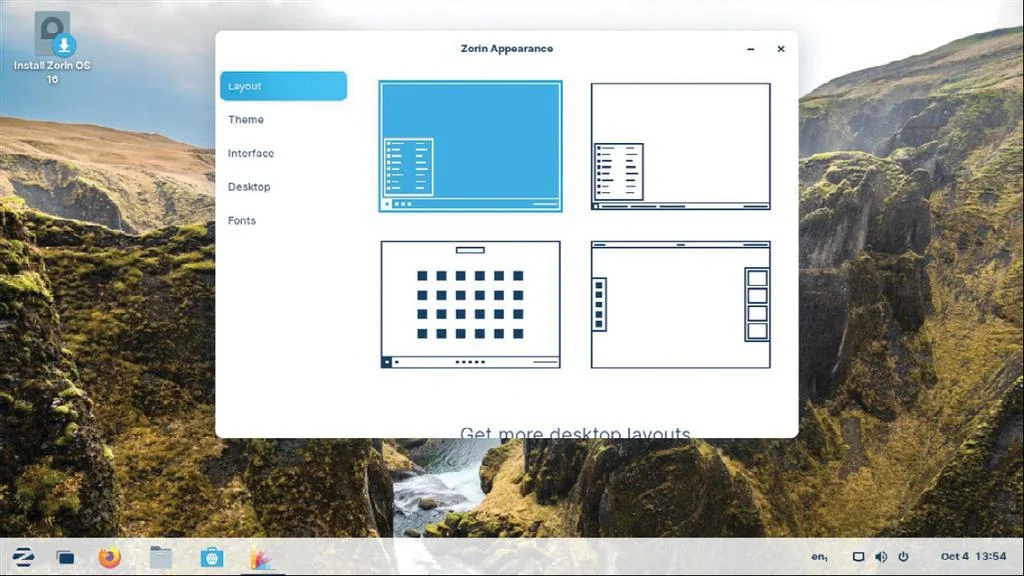
Task: Click the Zorin Appearance taskbar icon
Action: (261, 558)
